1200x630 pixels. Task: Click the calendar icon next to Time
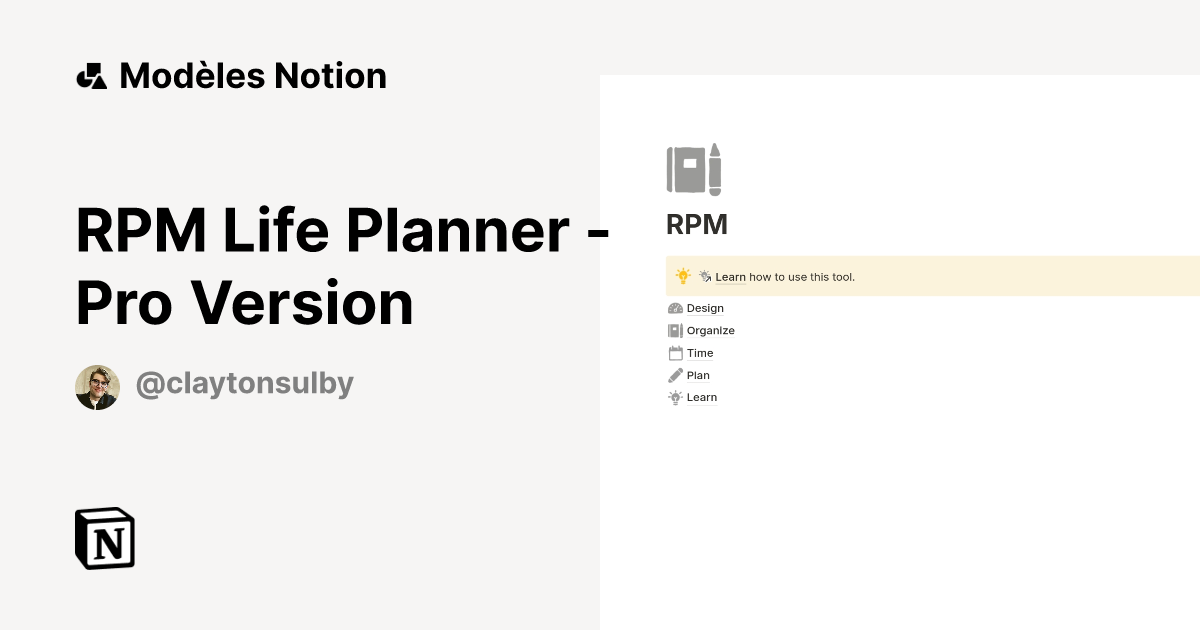tap(675, 353)
